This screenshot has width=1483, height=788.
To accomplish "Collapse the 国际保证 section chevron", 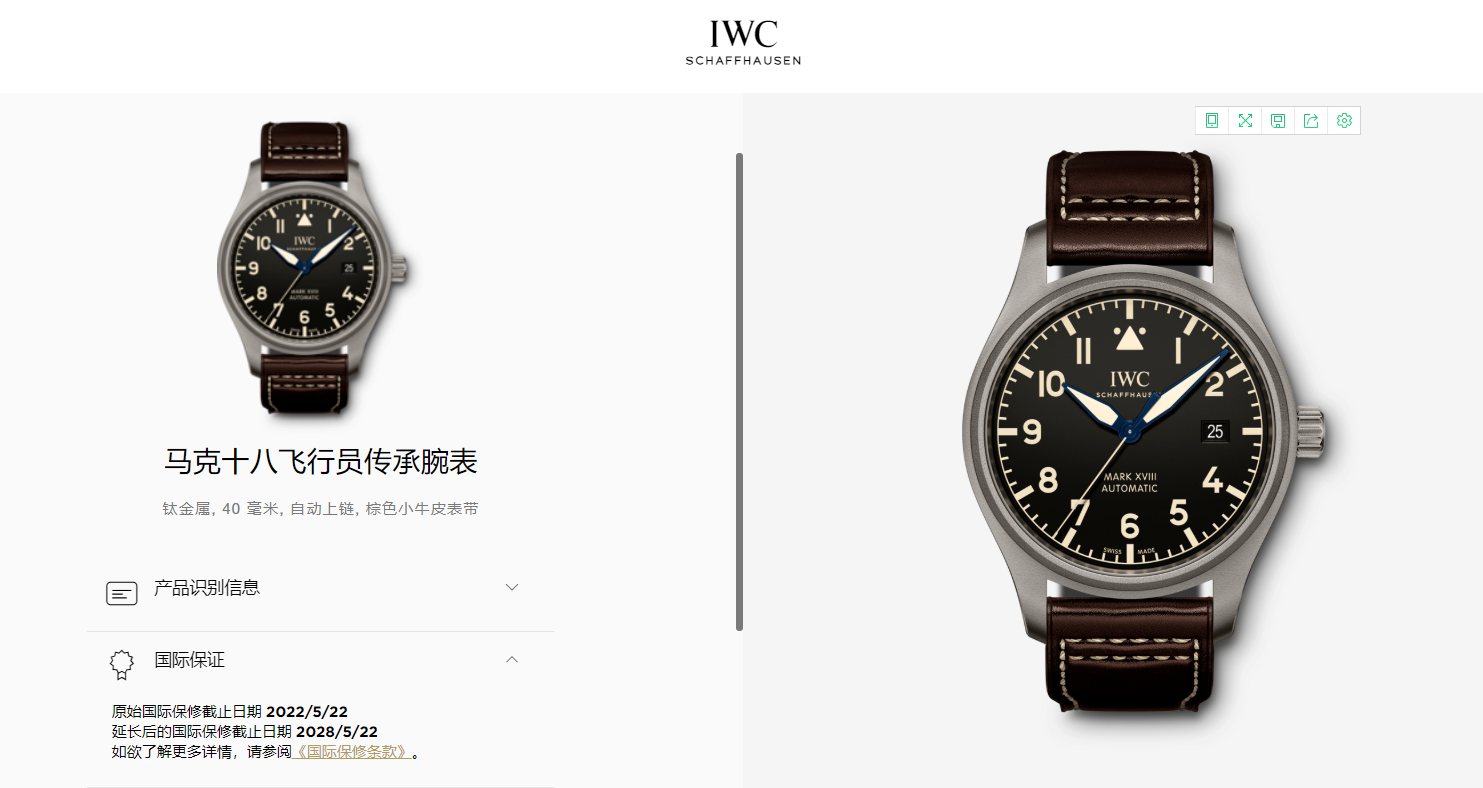I will [x=512, y=659].
